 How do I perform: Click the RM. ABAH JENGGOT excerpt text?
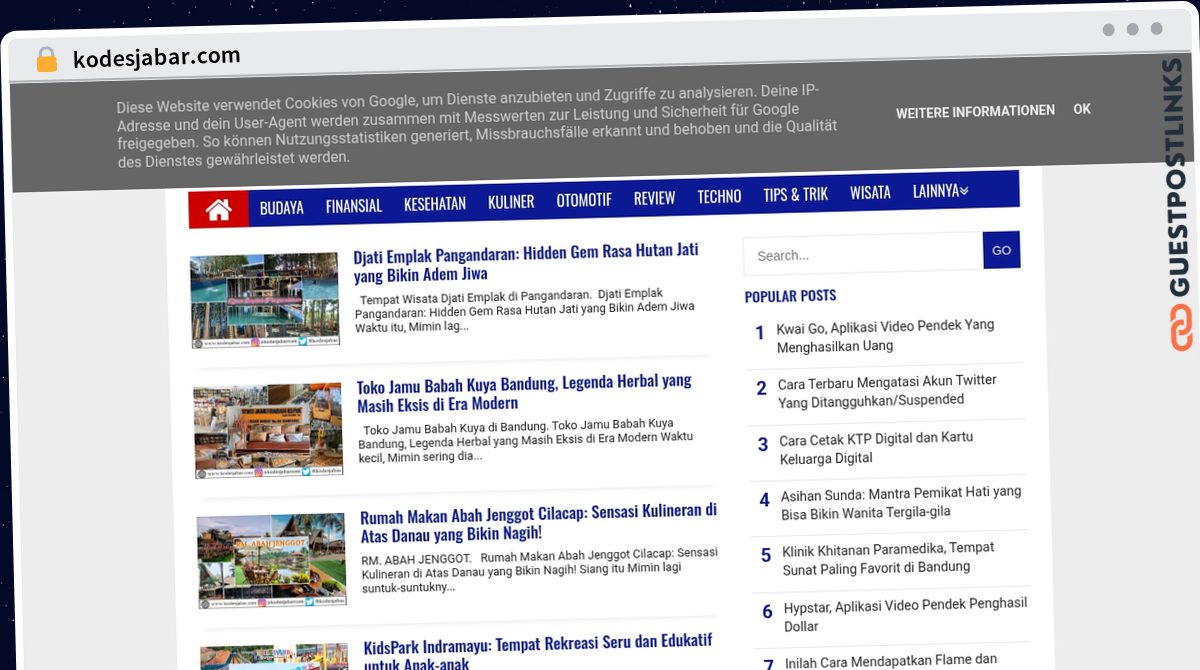(x=539, y=569)
